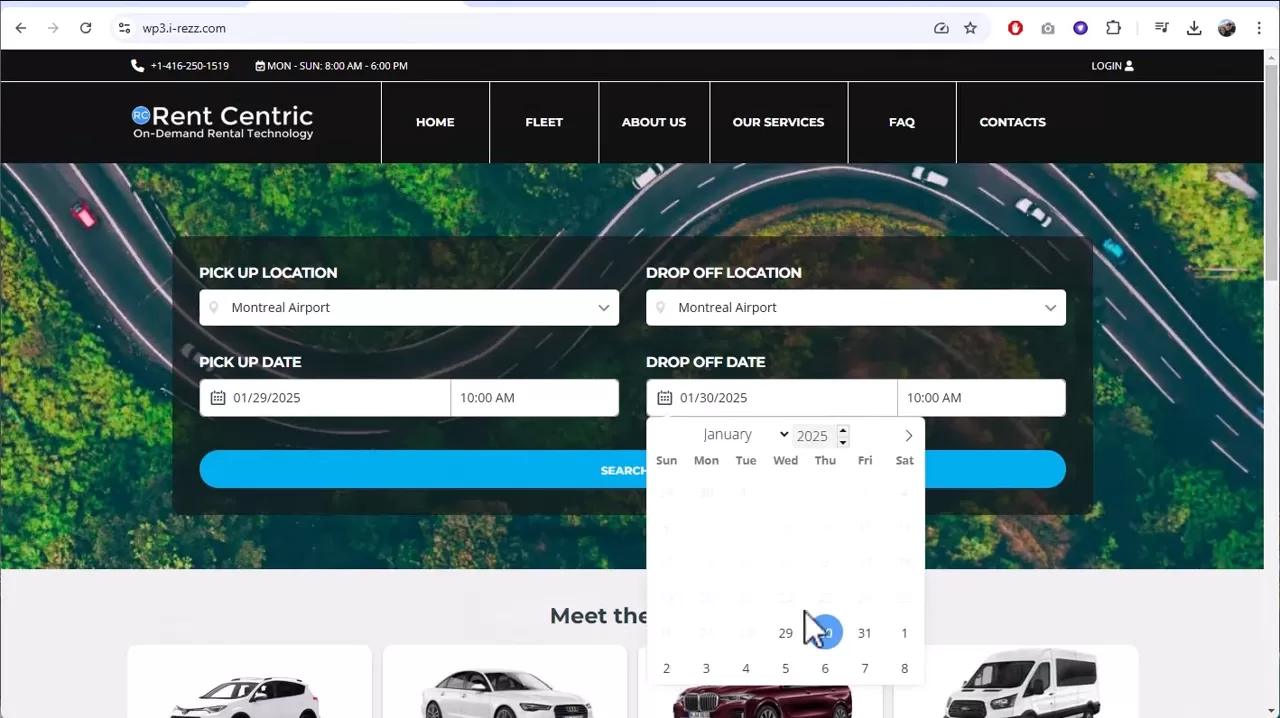Open the January month dropdown
The width and height of the screenshot is (1280, 718).
click(x=744, y=435)
